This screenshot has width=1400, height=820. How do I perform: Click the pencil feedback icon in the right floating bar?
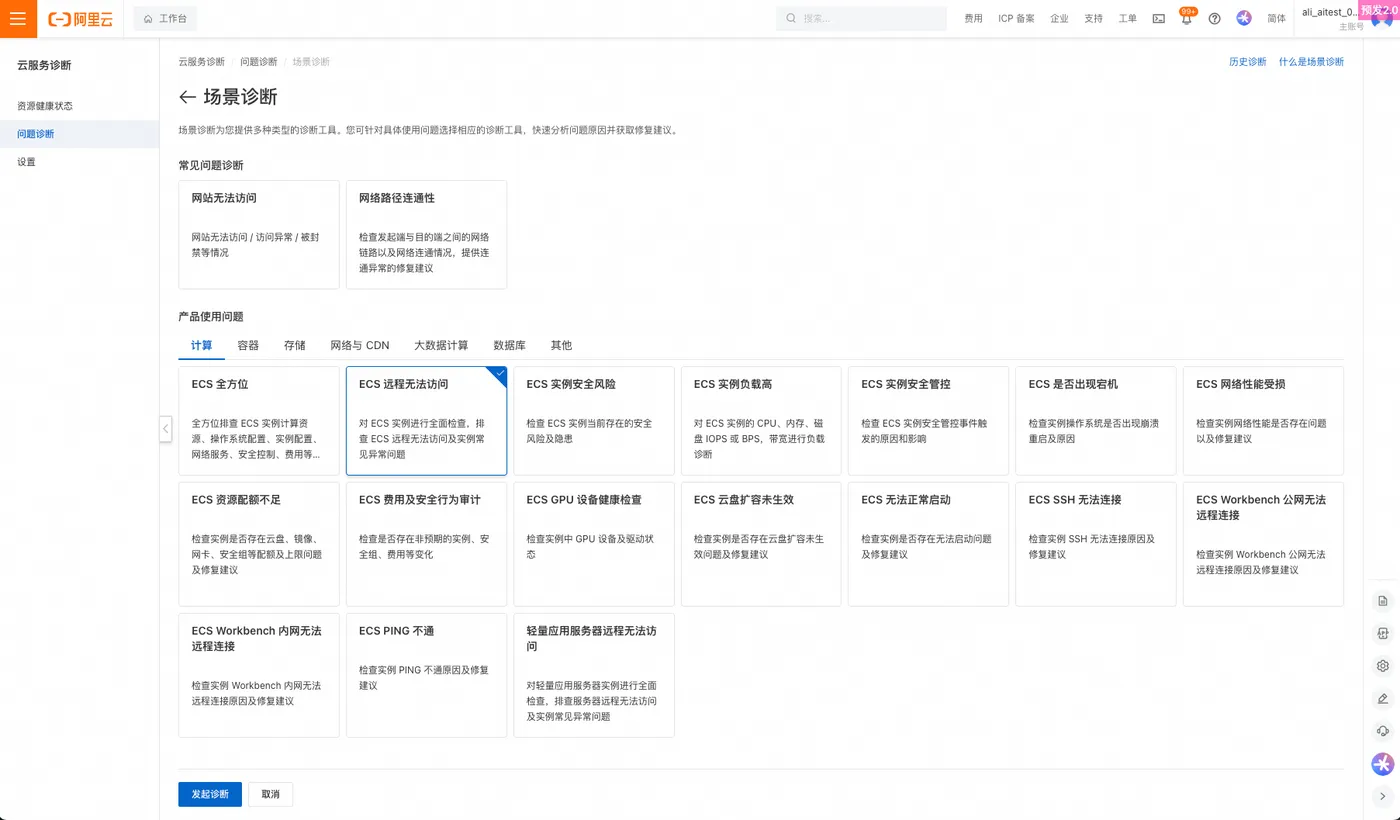(1383, 699)
